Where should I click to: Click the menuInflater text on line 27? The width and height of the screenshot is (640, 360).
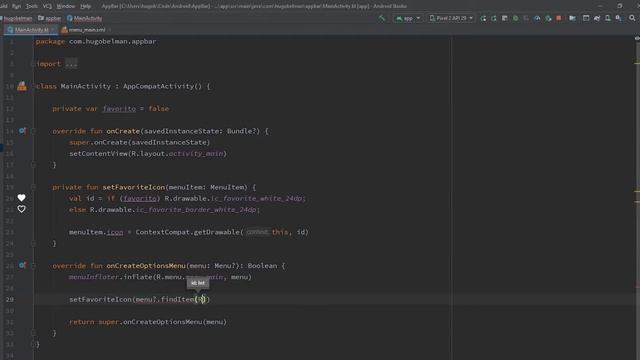pos(93,277)
